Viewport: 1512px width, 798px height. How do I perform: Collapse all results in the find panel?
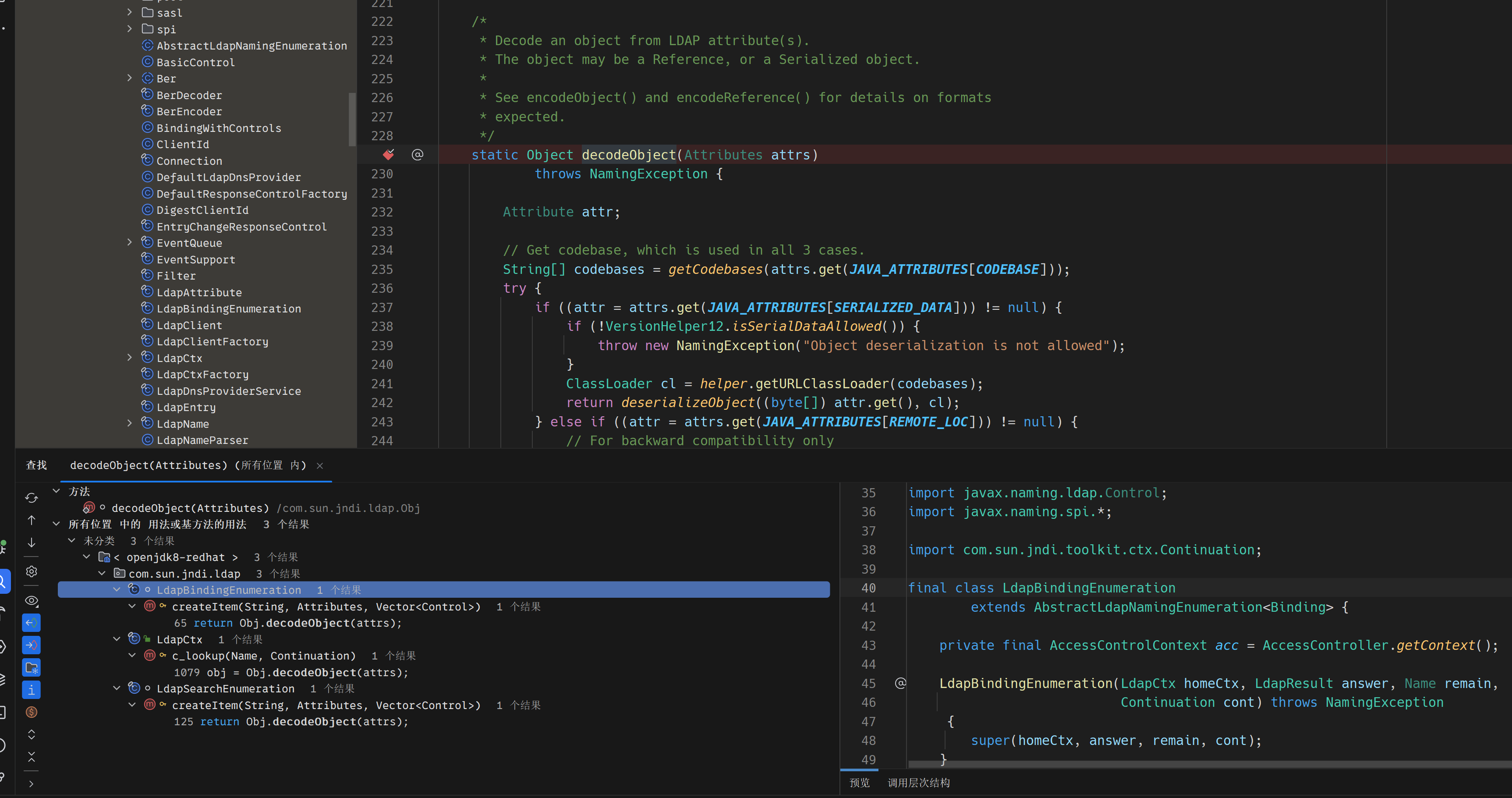32,757
